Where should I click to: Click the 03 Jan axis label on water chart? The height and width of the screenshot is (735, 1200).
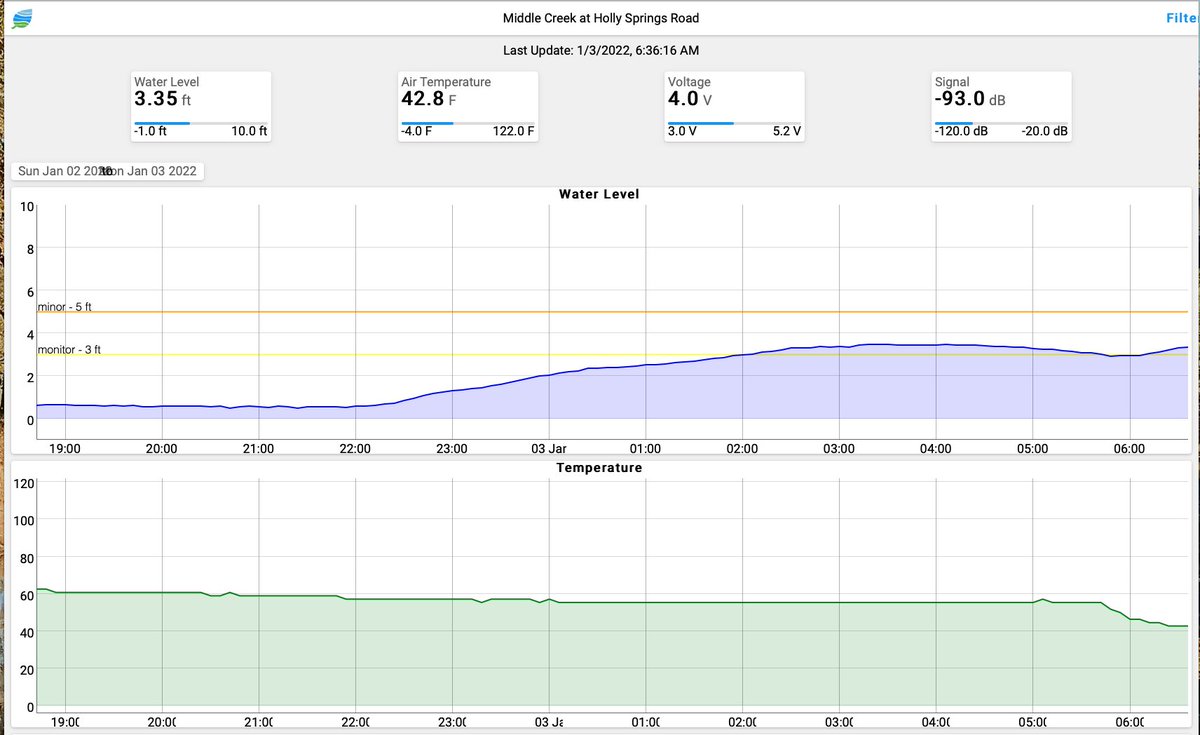point(548,448)
